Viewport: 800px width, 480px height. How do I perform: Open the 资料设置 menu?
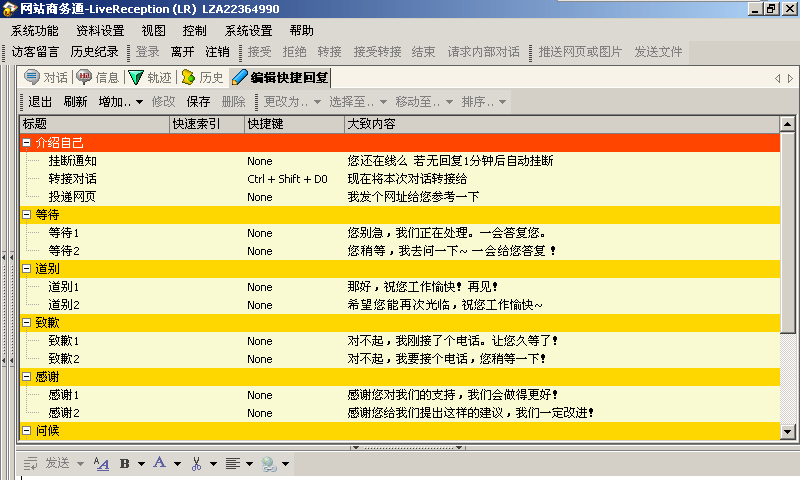click(x=100, y=31)
